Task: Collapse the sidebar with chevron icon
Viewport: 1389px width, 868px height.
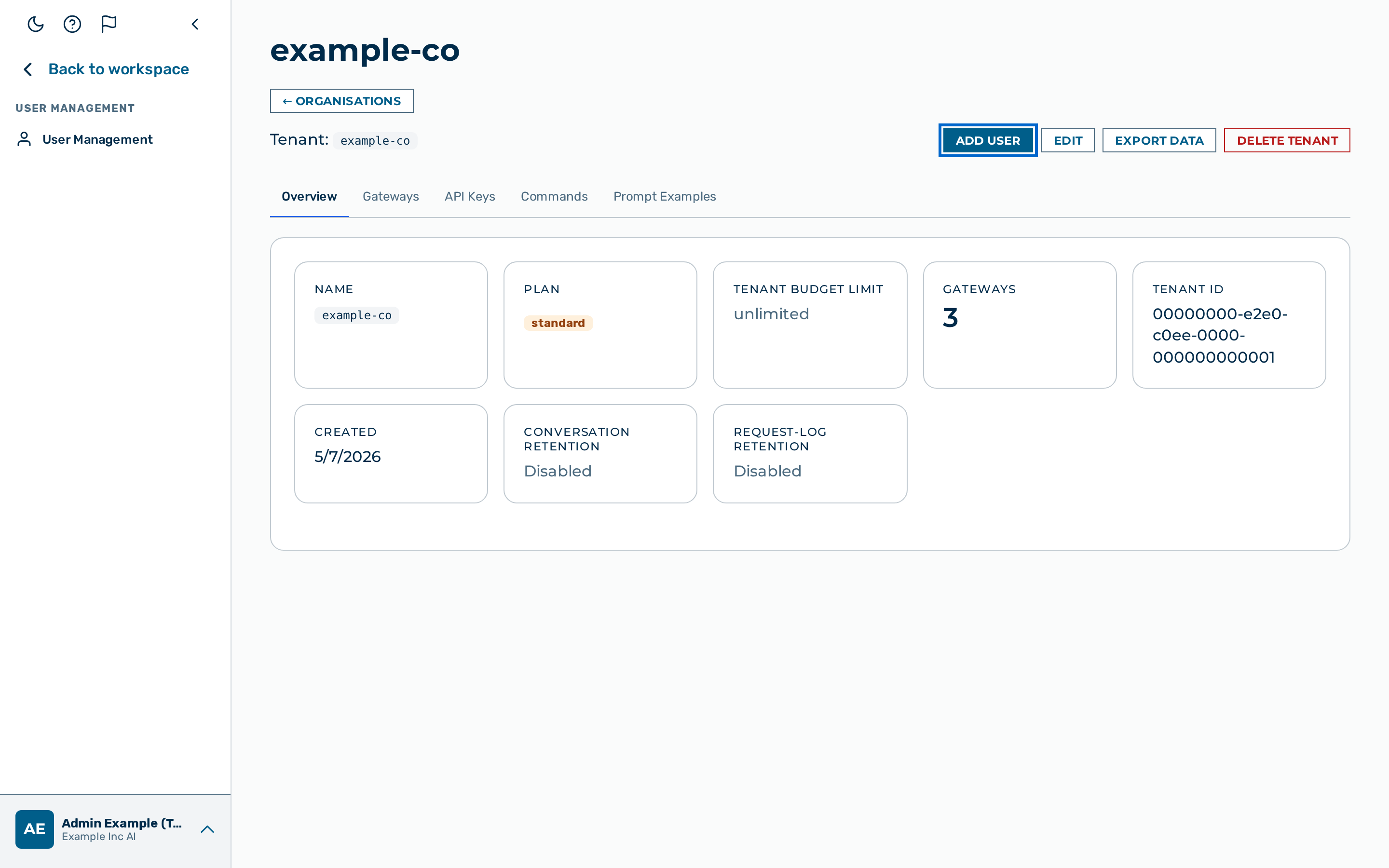Action: 195,24
